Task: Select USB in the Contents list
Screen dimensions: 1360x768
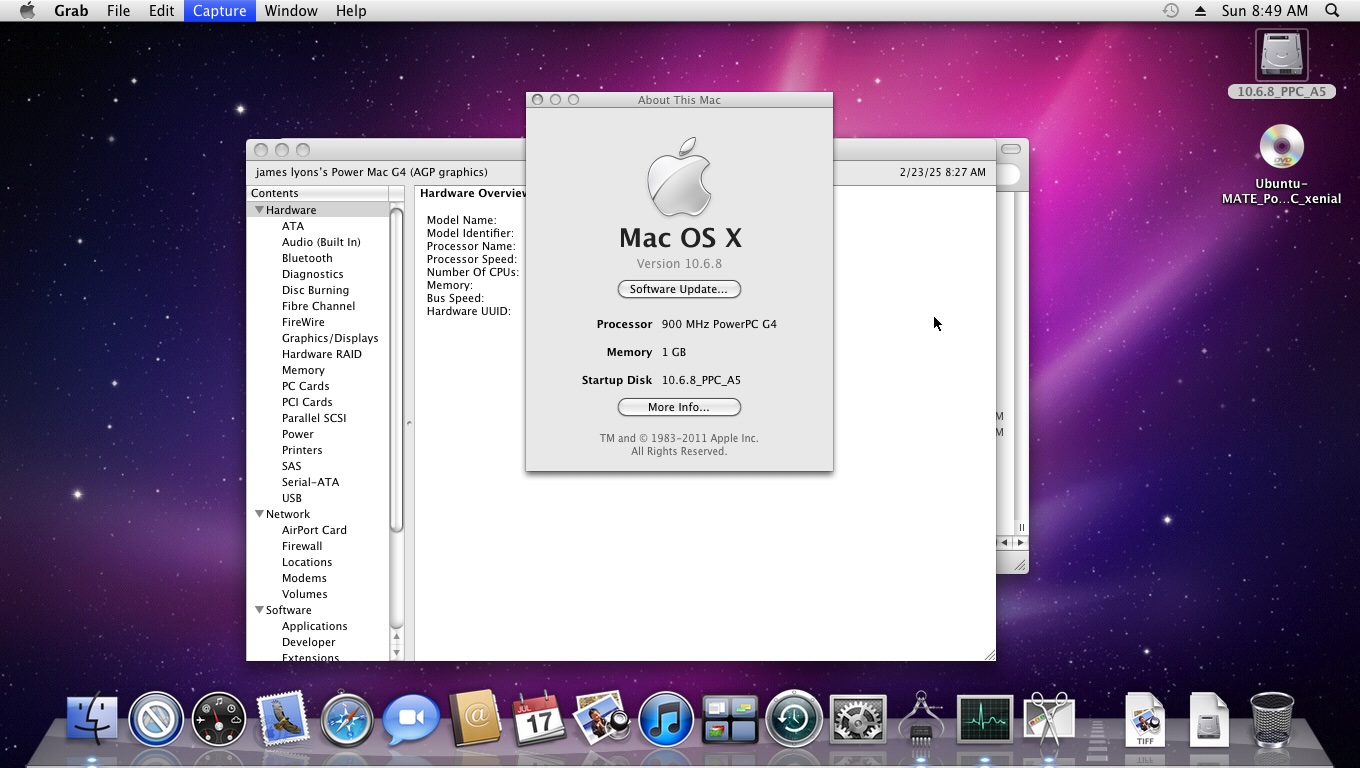Action: [292, 498]
